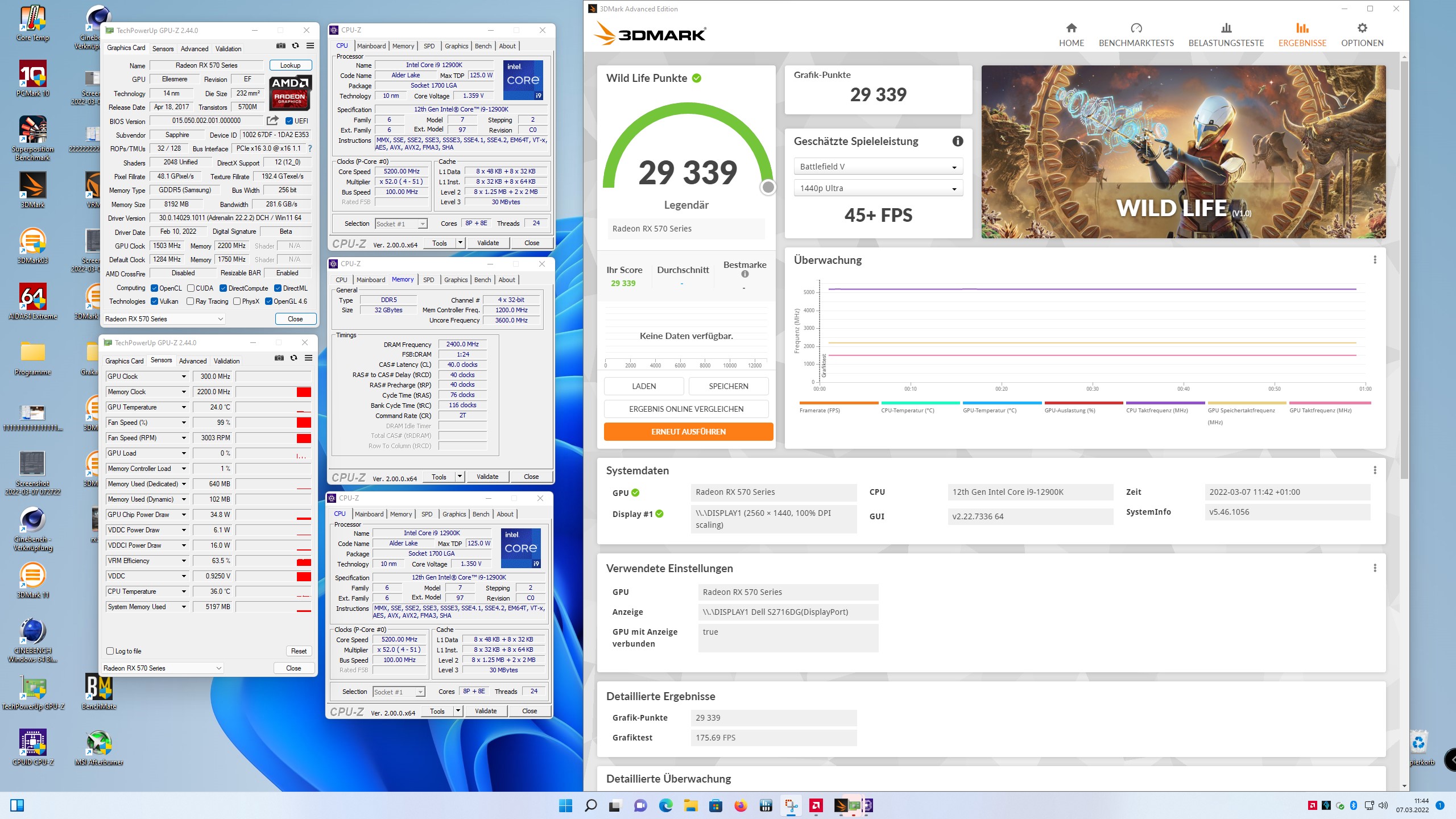Switch to the Mainboard tab in top CPU-Z window
1456x819 pixels.
pyautogui.click(x=371, y=46)
